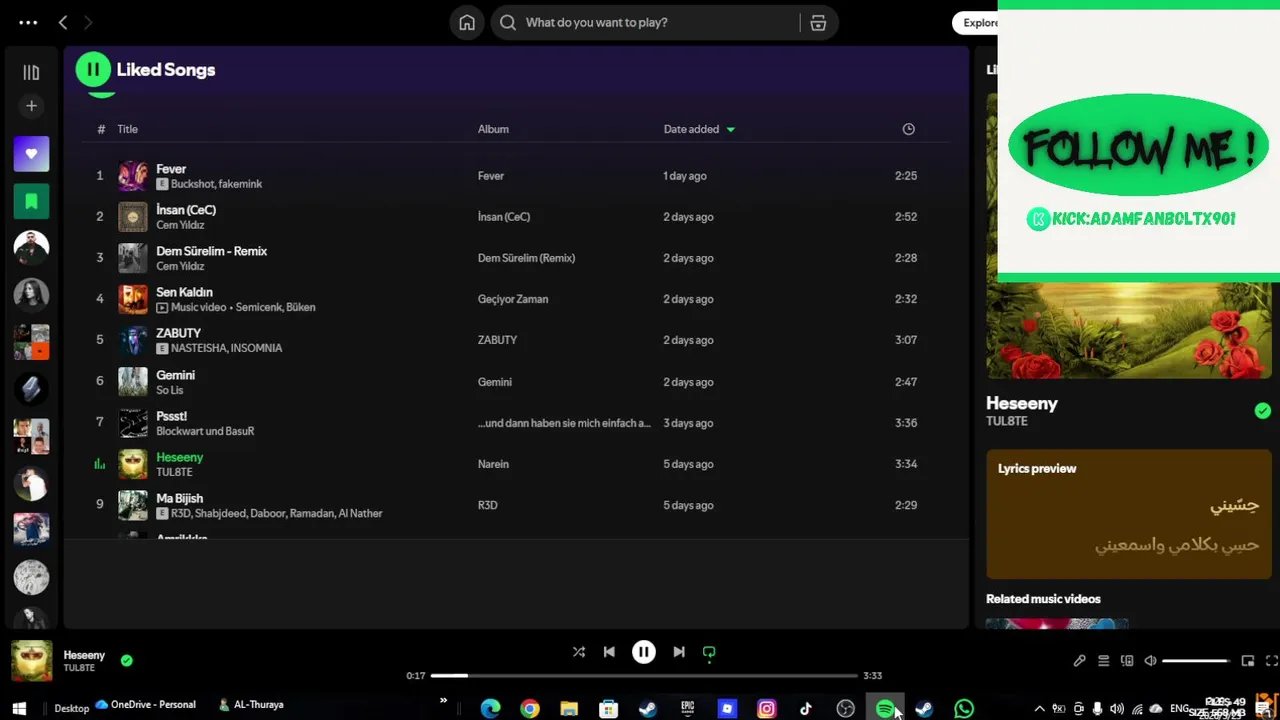Screen dimensions: 1280x720
Task: Open the play queue icon
Action: pyautogui.click(x=1104, y=661)
